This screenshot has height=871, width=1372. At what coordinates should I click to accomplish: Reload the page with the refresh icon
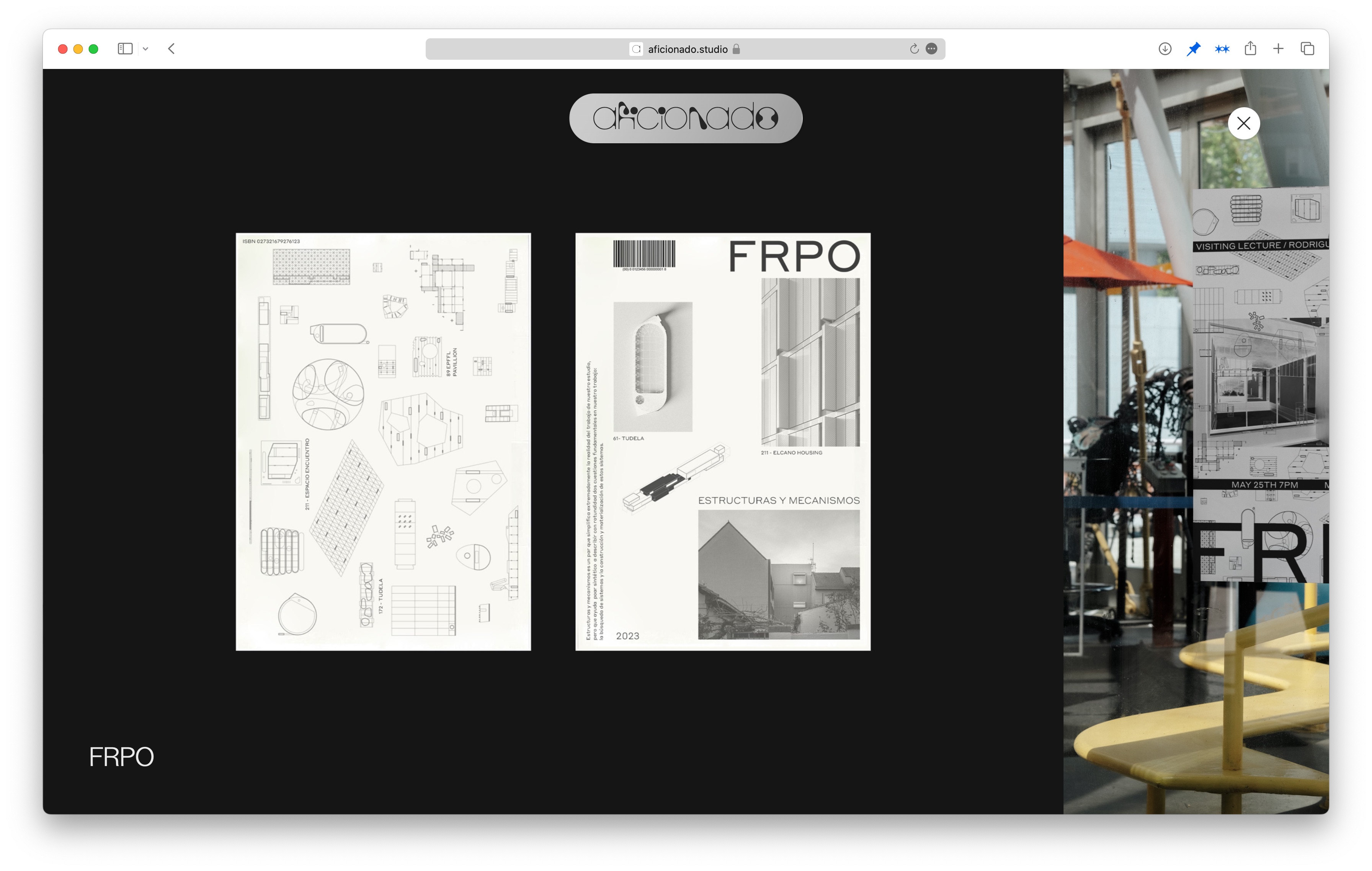(x=914, y=49)
